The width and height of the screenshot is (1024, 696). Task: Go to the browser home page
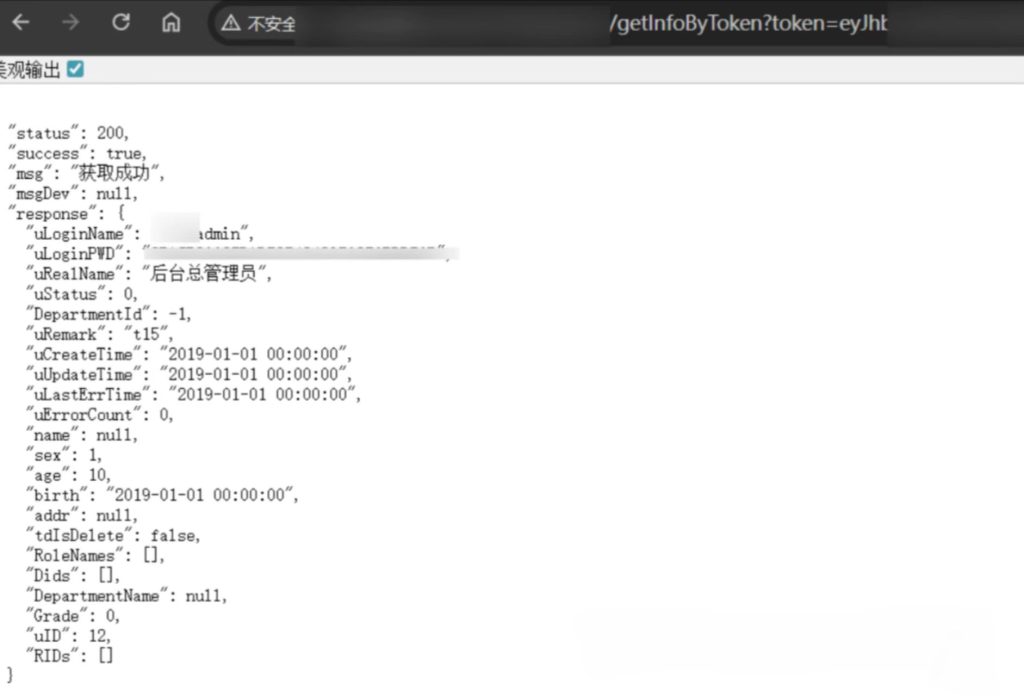171,22
